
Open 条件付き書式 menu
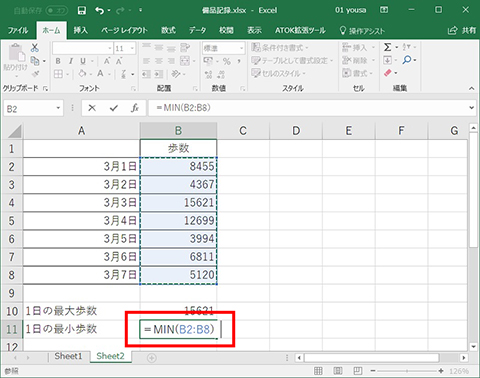[280, 48]
